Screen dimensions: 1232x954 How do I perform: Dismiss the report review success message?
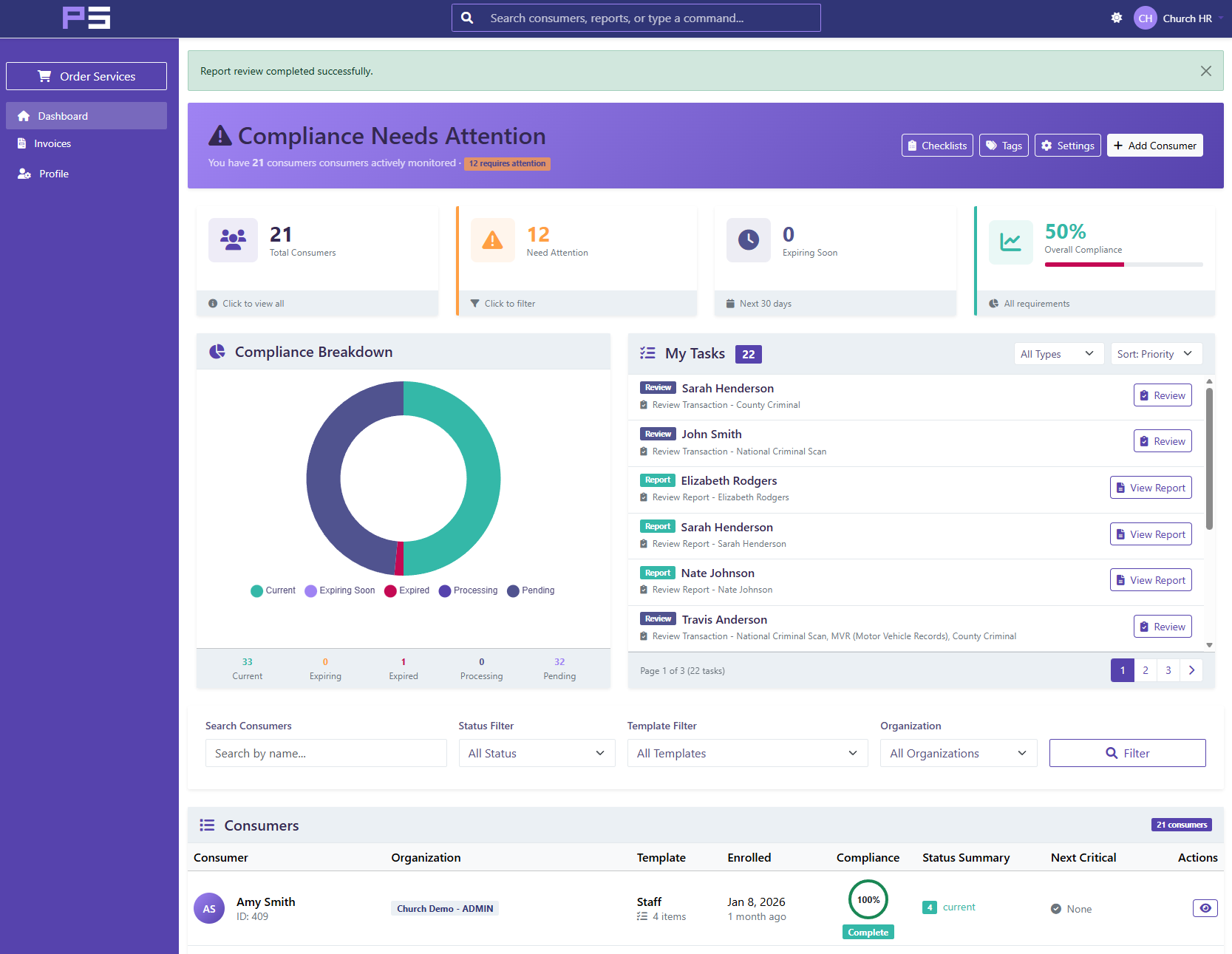[1206, 71]
